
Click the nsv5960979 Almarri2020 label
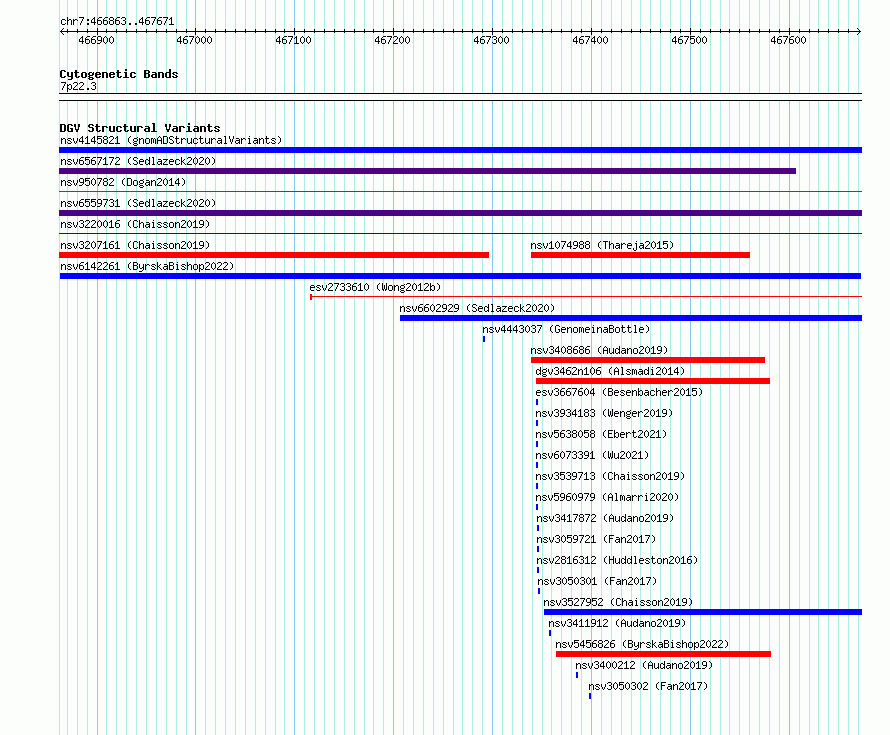point(607,497)
